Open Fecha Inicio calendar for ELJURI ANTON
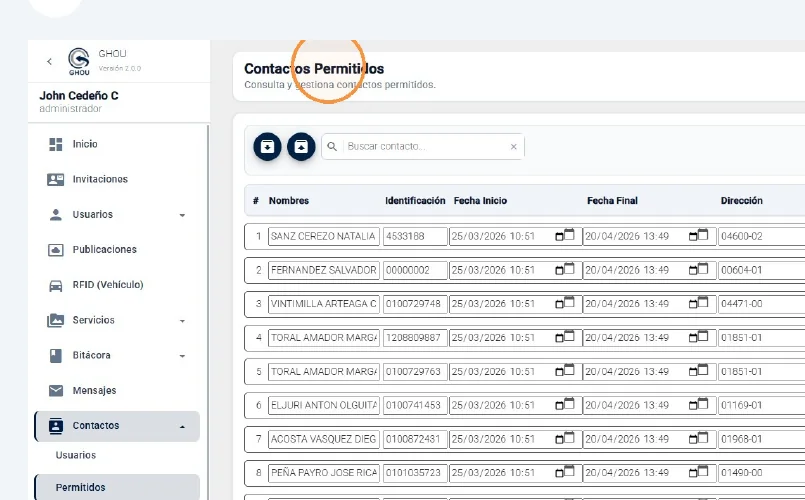 pos(565,405)
